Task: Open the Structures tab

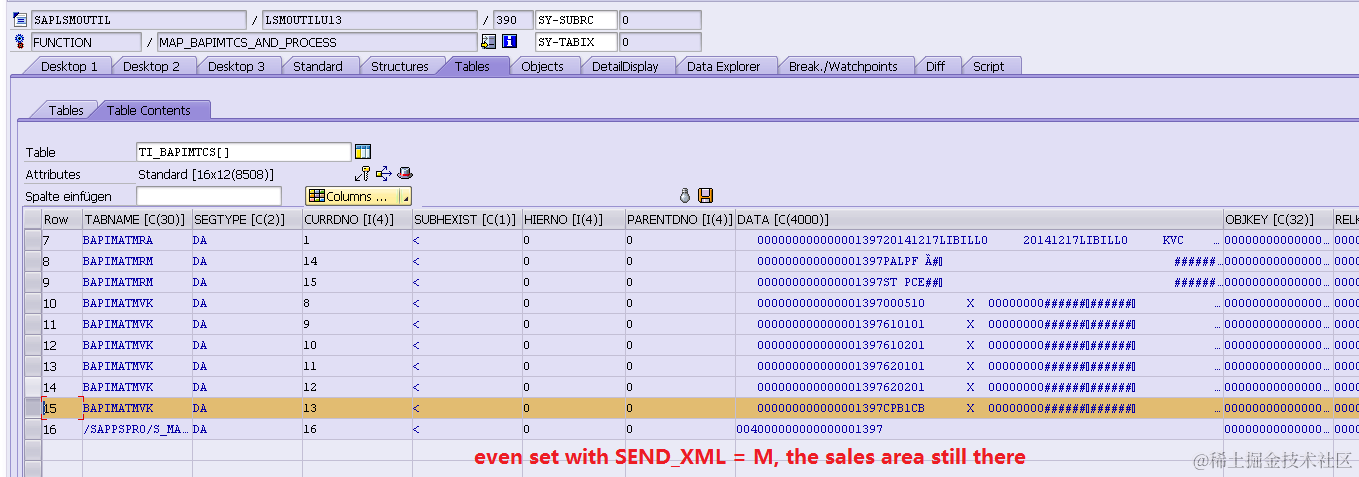Action: (x=400, y=66)
